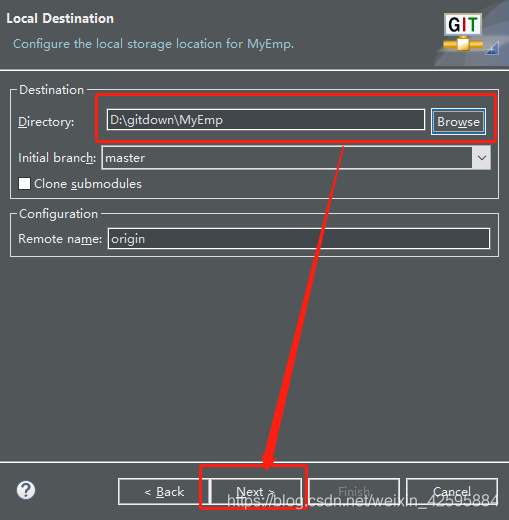The image size is (509, 520).
Task: Click the 'Configure the local storage location' message
Action: (x=153, y=44)
